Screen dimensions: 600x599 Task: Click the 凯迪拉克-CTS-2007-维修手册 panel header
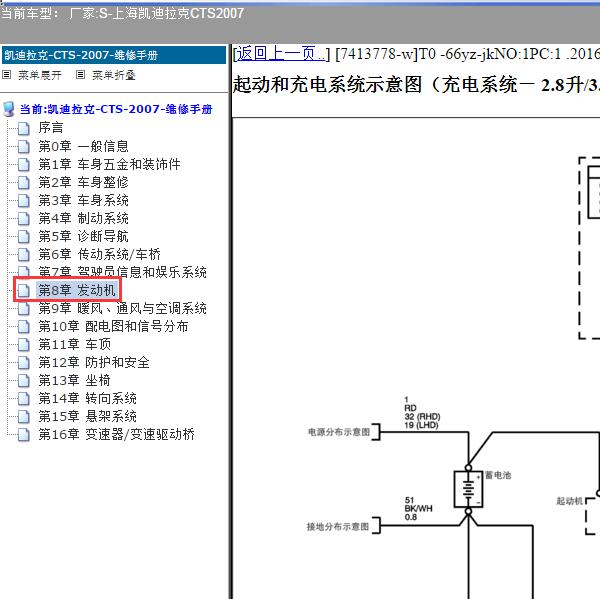pyautogui.click(x=114, y=55)
